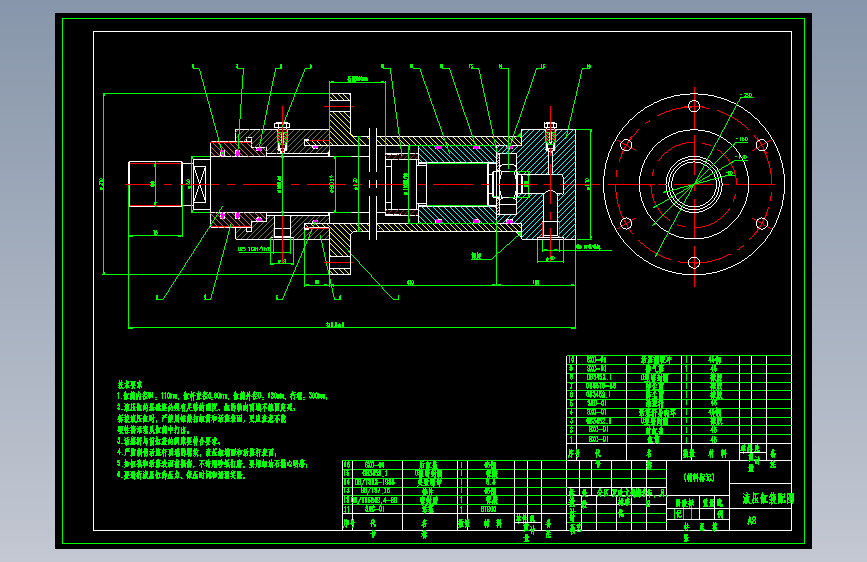867x562 pixels.
Task: Select the top bolt hole in the flange end view
Action: (694, 106)
